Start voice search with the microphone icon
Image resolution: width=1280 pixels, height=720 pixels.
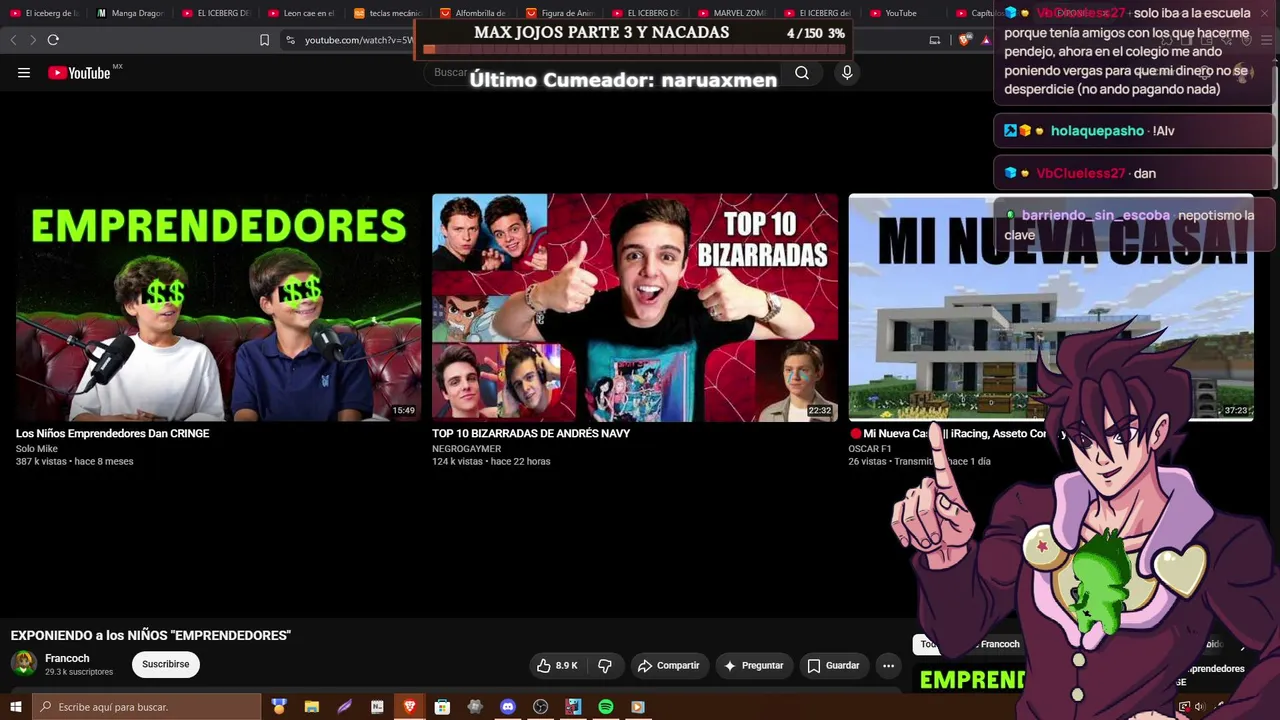coord(847,73)
